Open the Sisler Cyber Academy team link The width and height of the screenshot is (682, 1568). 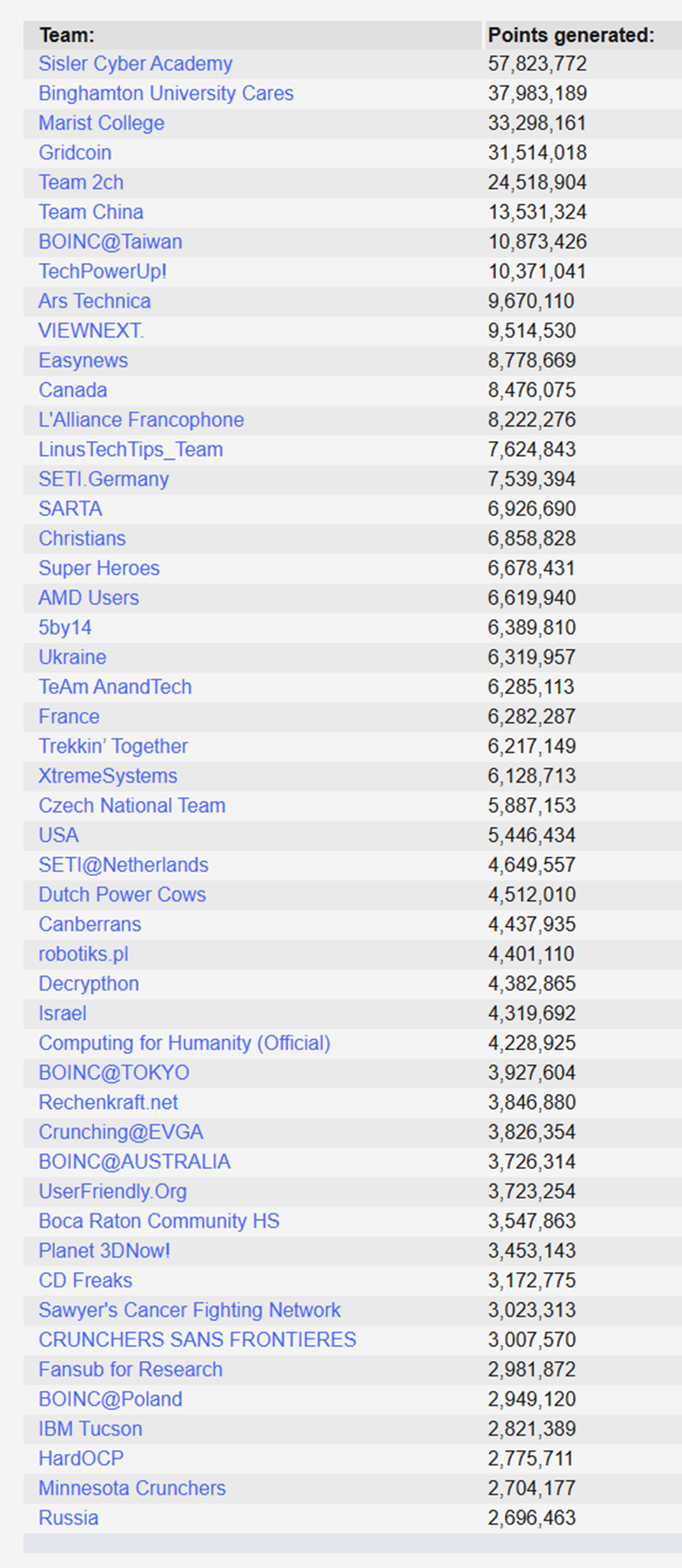pos(135,64)
